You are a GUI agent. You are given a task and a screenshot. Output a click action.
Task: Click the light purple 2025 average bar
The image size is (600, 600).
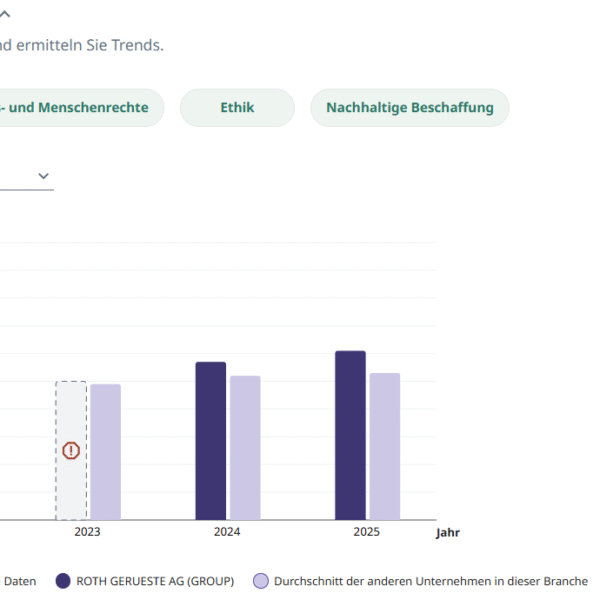click(385, 446)
